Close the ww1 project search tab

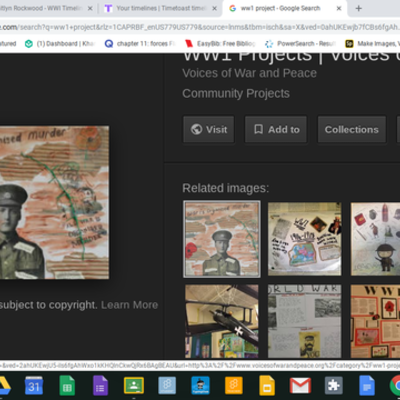[x=339, y=9]
